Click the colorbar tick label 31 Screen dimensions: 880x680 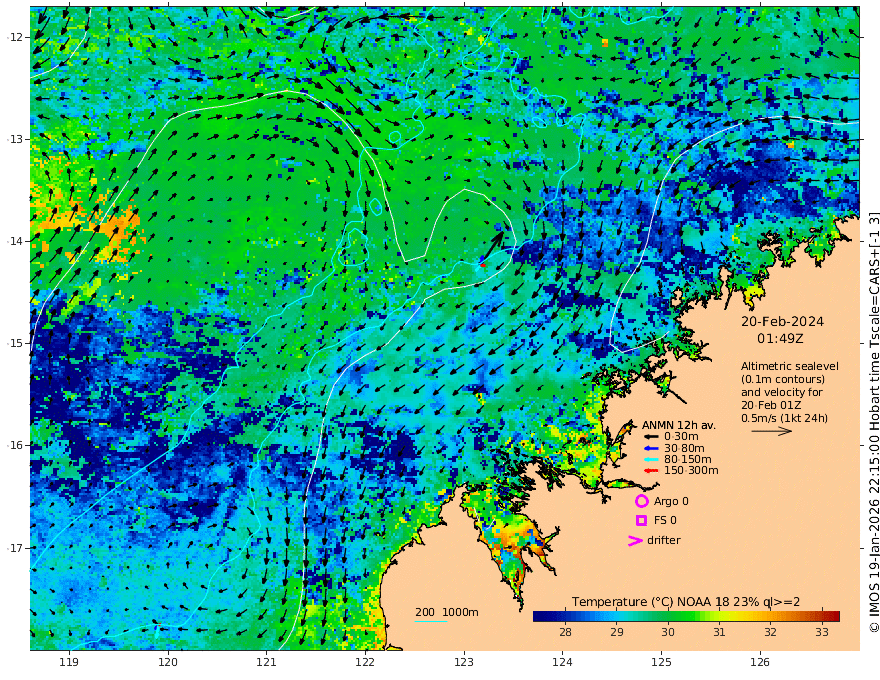(719, 632)
